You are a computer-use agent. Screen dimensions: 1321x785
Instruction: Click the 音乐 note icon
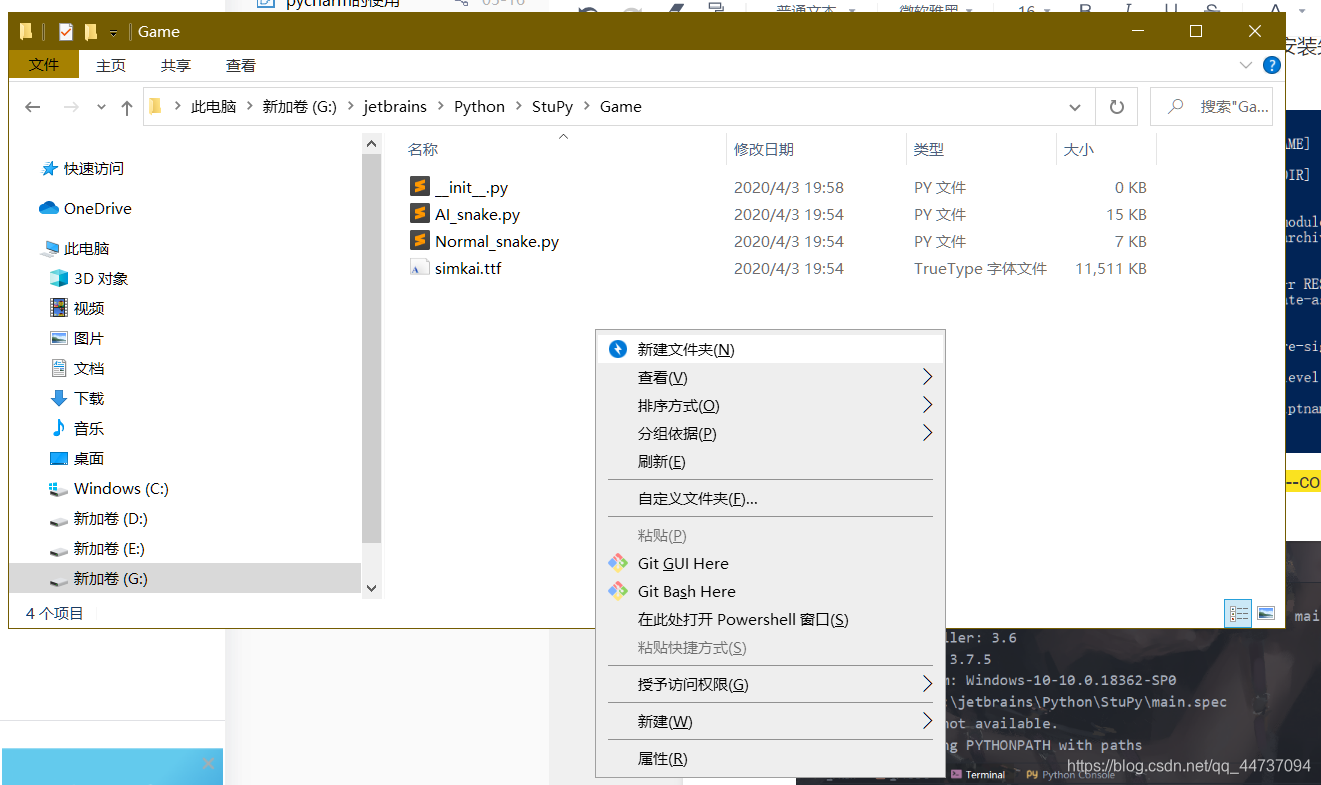pyautogui.click(x=59, y=428)
